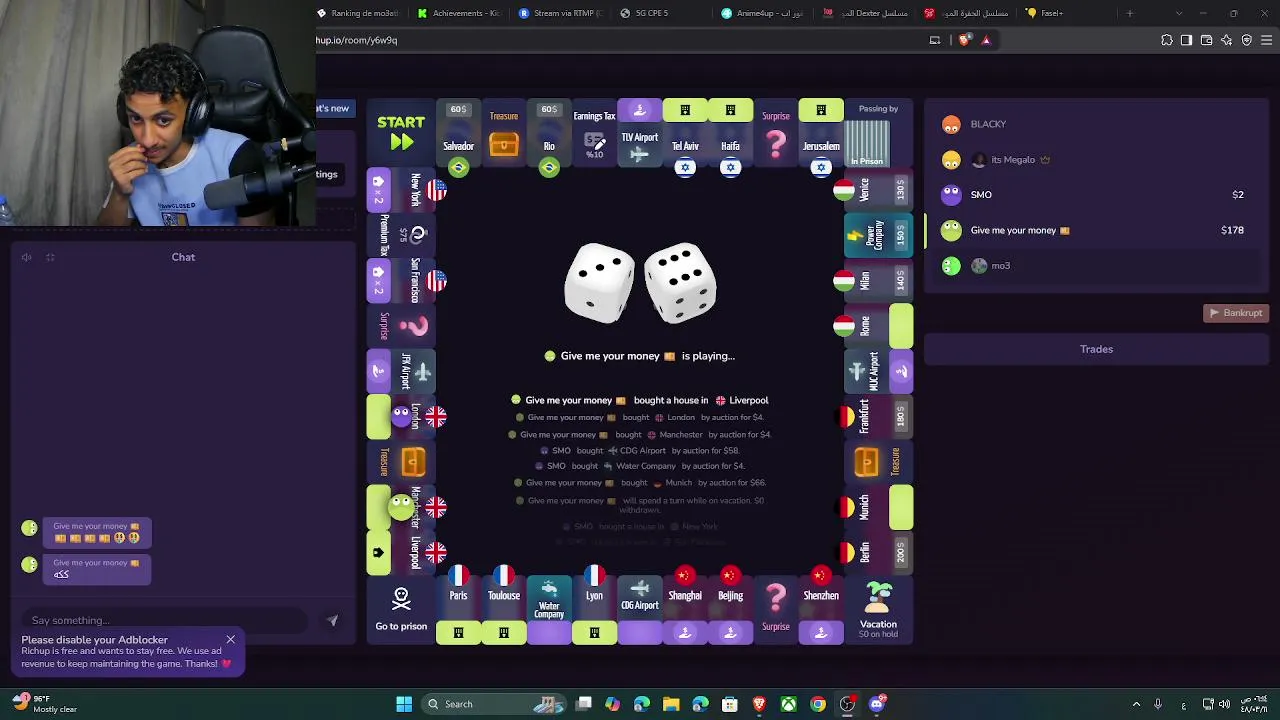Click the Surprise question mark near Jerusalem

pos(776,133)
